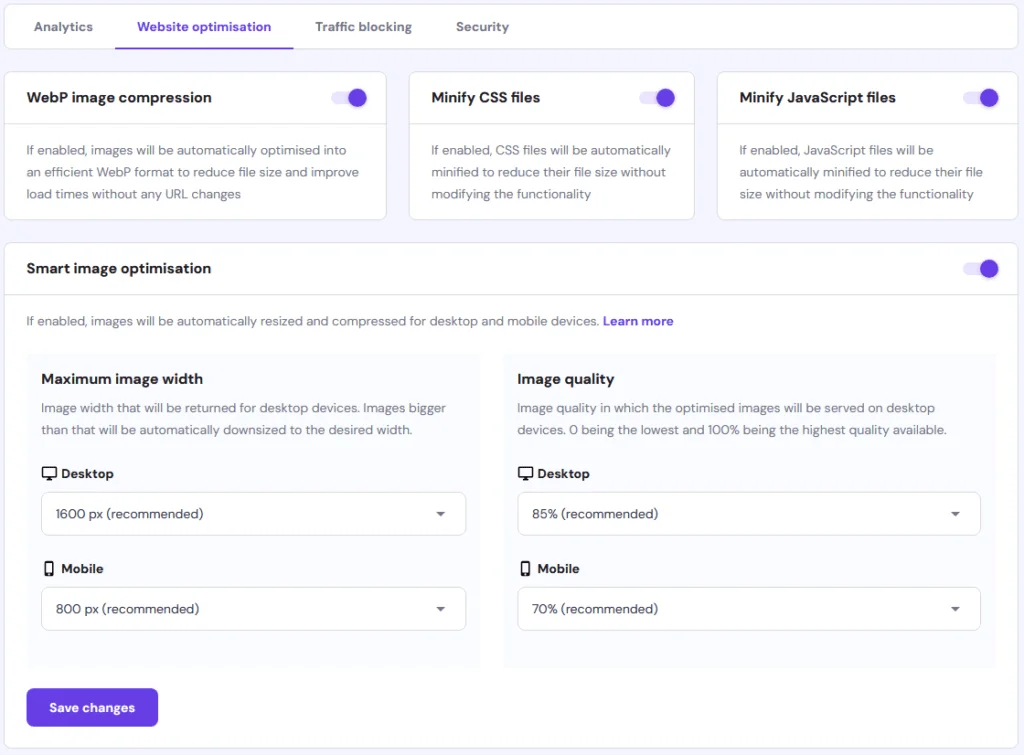Open the Learn more link
The image size is (1024, 755).
[x=638, y=321]
